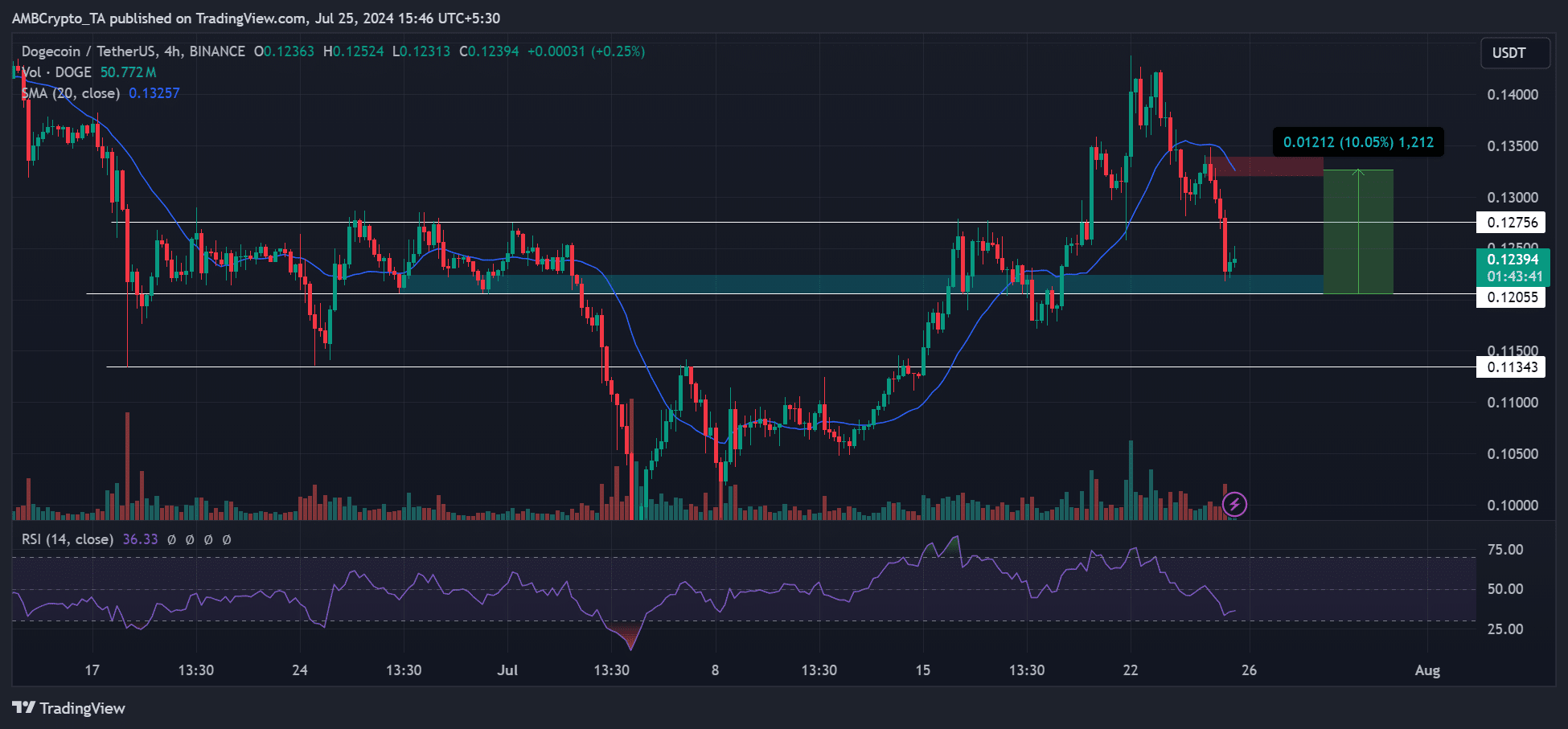Click the 0.12055 price level label
The image size is (1568, 729).
tap(1511, 297)
